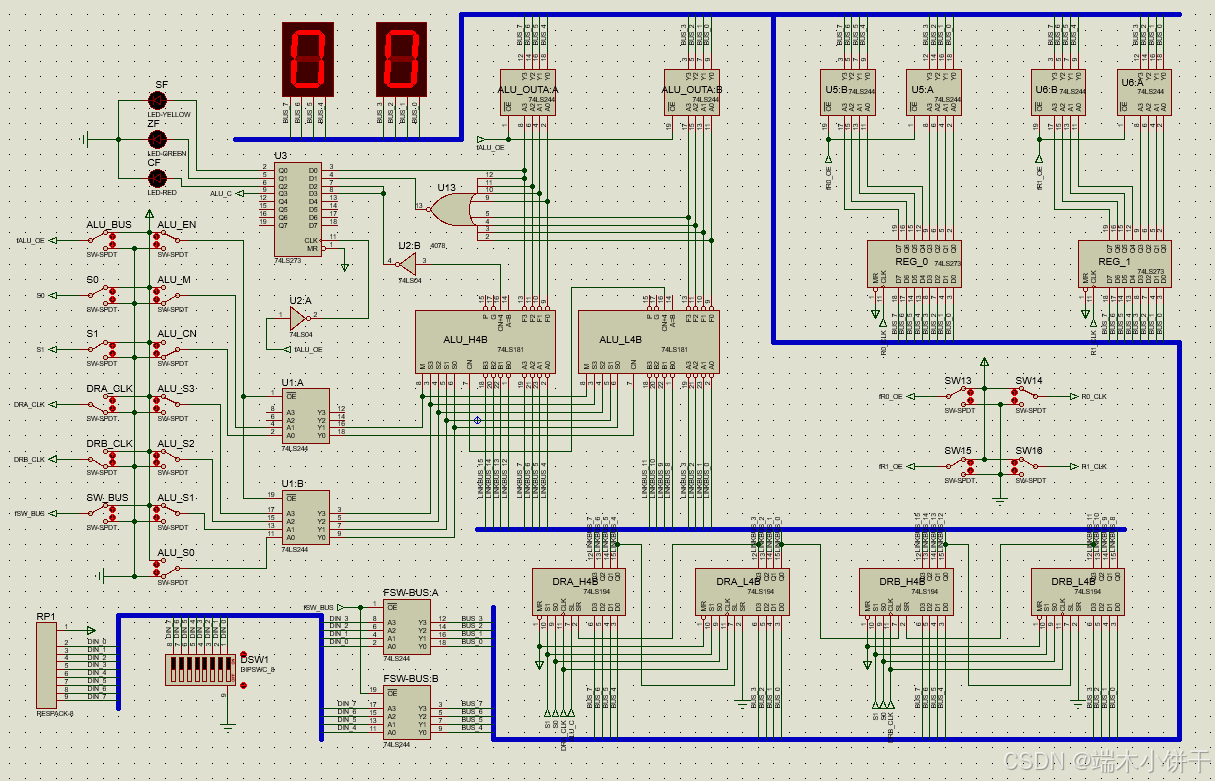This screenshot has height=781, width=1215.
Task: Select the DRB_L4B shift register
Action: 1078,591
